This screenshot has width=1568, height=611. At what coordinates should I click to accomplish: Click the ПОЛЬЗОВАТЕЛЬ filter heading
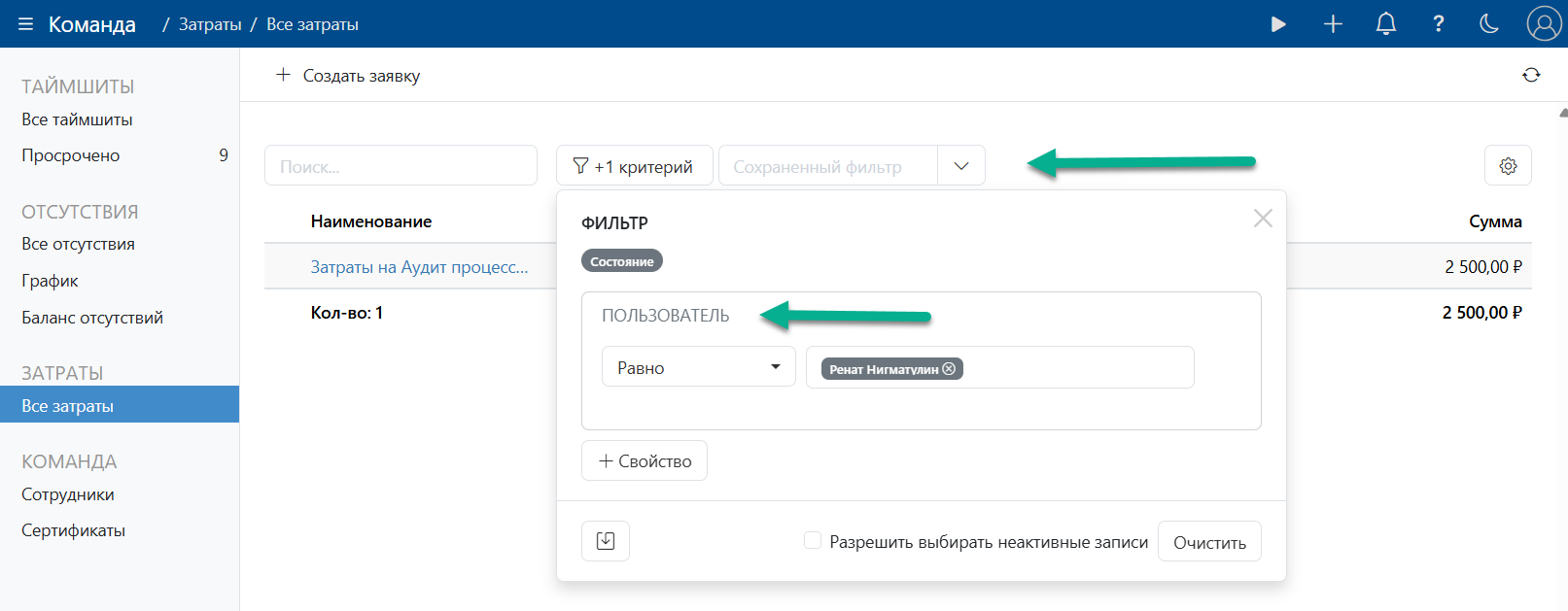coord(666,316)
